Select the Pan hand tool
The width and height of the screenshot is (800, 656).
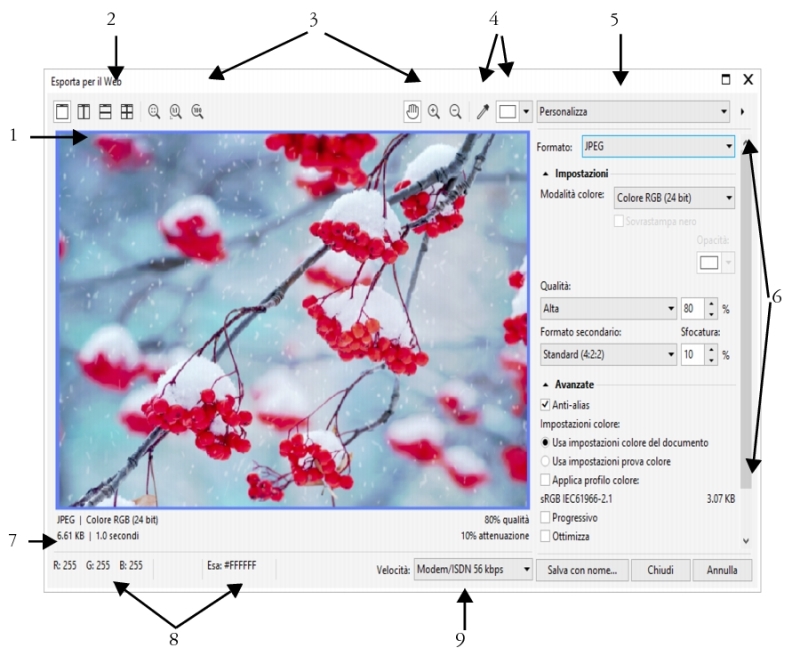point(412,112)
